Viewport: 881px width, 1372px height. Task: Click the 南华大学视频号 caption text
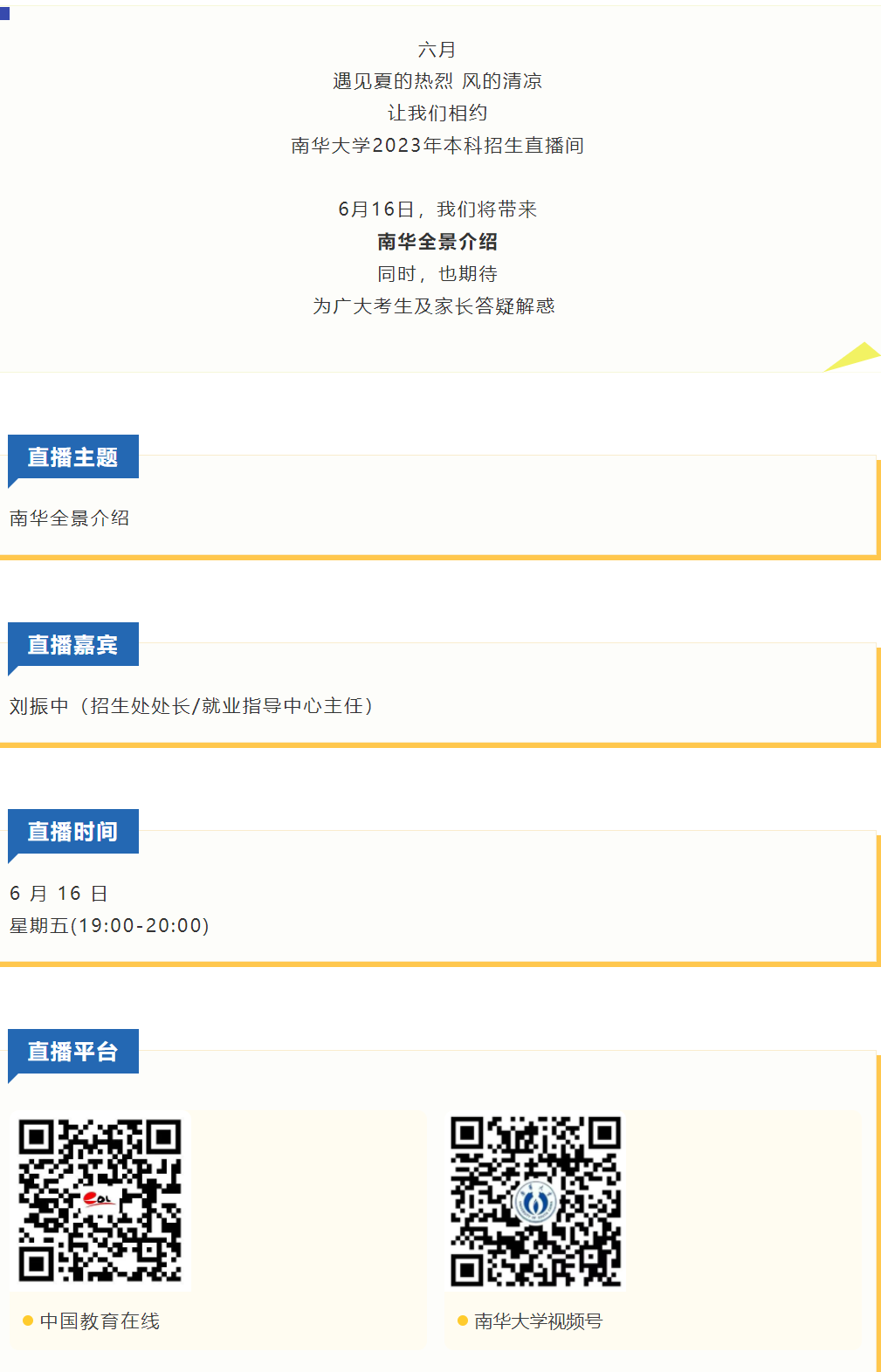coord(539,1321)
